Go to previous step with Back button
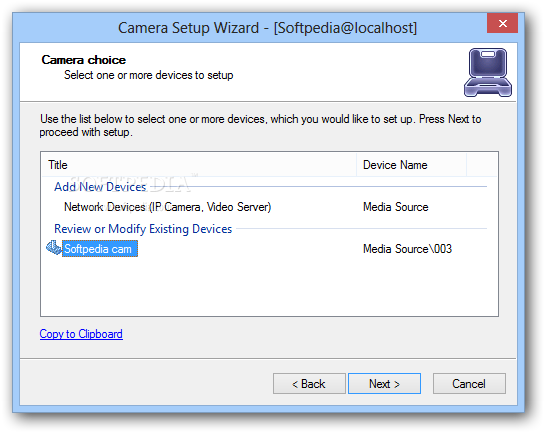Screen dimensions: 545x433 (309, 384)
